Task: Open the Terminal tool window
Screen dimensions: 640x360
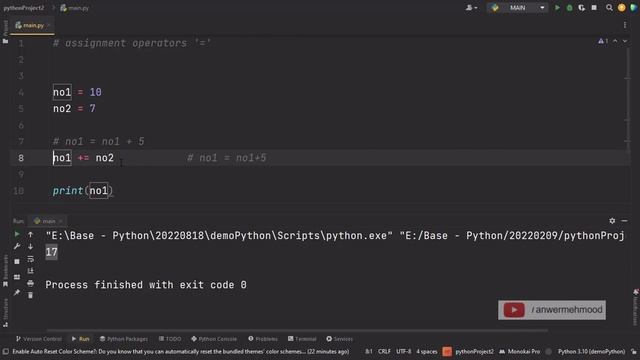Action: [x=302, y=339]
